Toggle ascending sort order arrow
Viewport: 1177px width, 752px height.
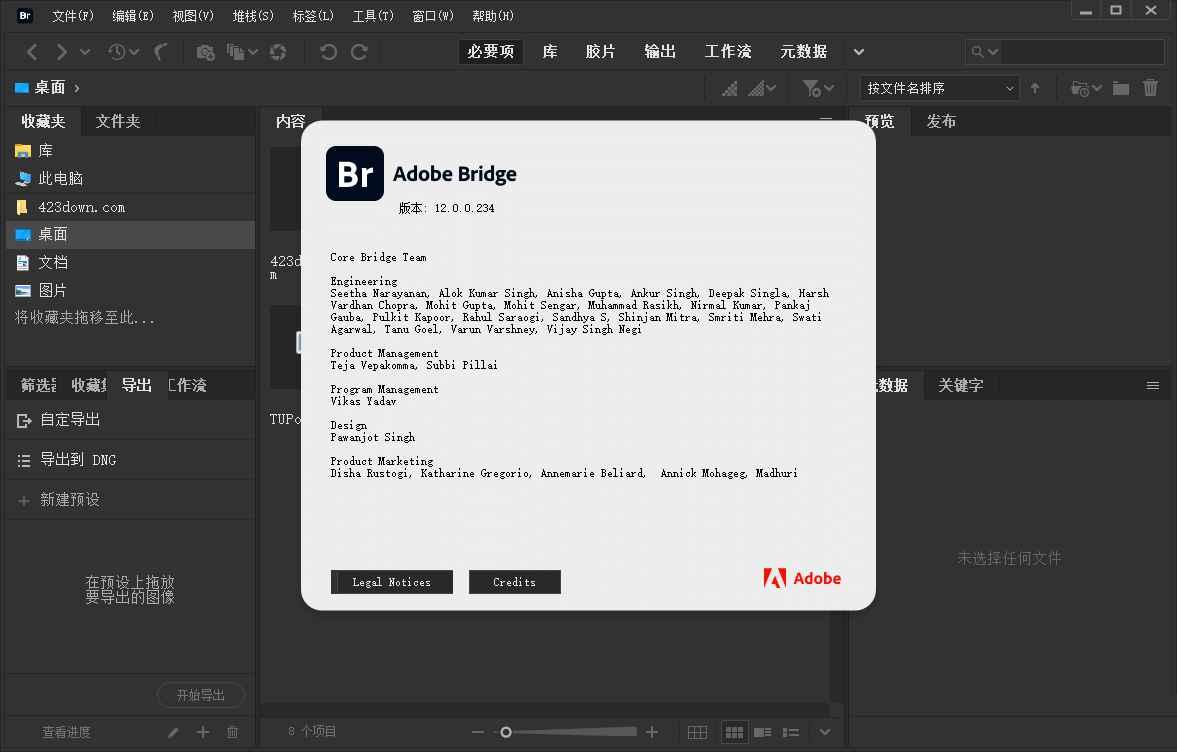point(1035,87)
